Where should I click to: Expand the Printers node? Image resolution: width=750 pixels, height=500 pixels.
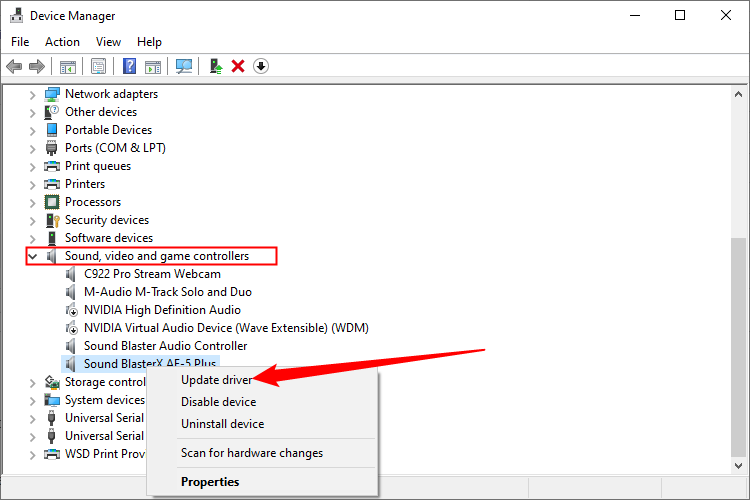tap(32, 185)
